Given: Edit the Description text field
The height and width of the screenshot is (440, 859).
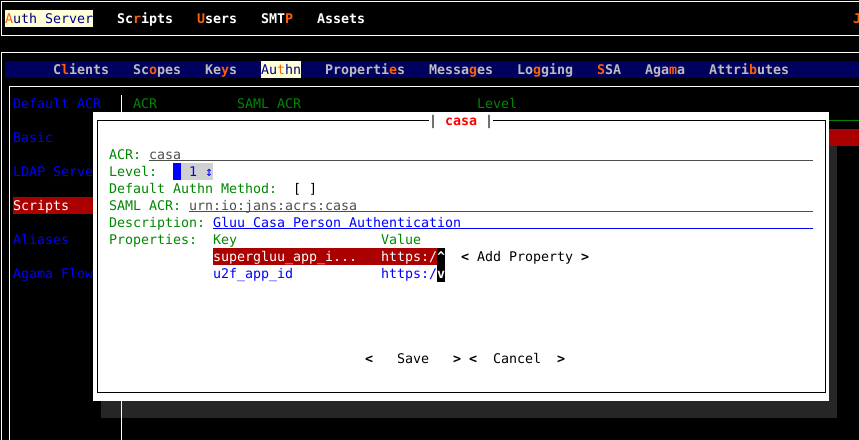Looking at the screenshot, I should pyautogui.click(x=510, y=222).
